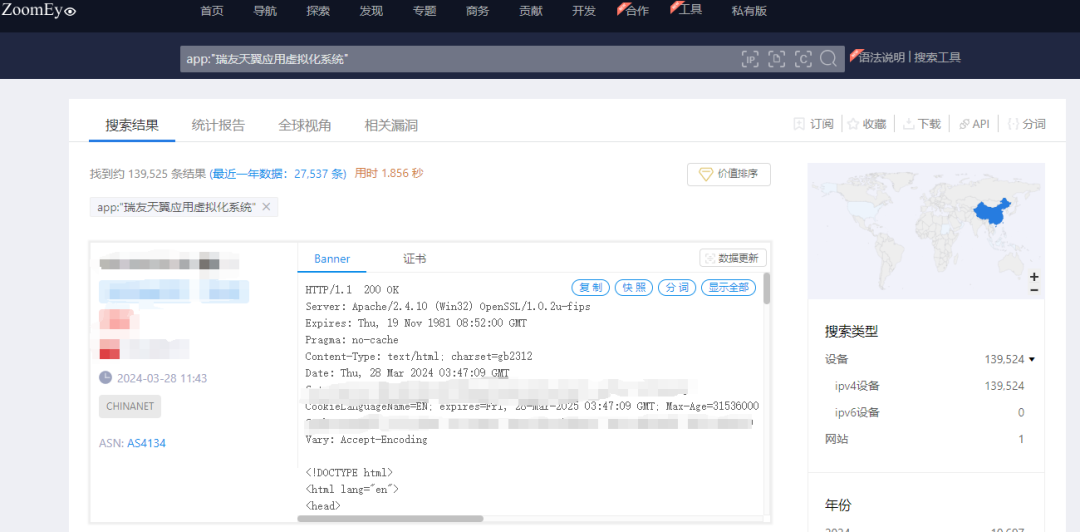The image size is (1080, 532).
Task: Zoom in the map with plus
Action: [x=1034, y=277]
